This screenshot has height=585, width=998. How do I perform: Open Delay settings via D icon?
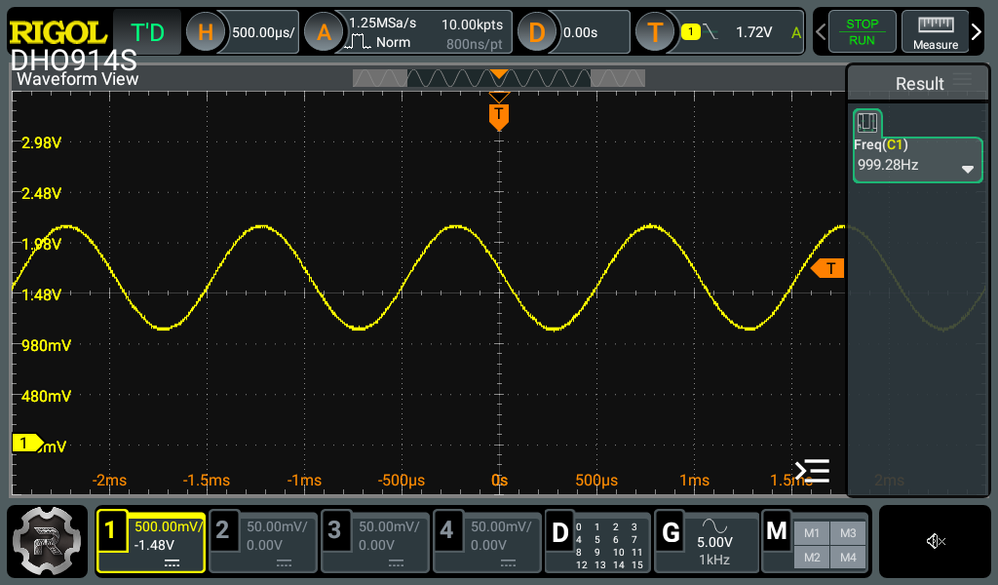pyautogui.click(x=537, y=32)
